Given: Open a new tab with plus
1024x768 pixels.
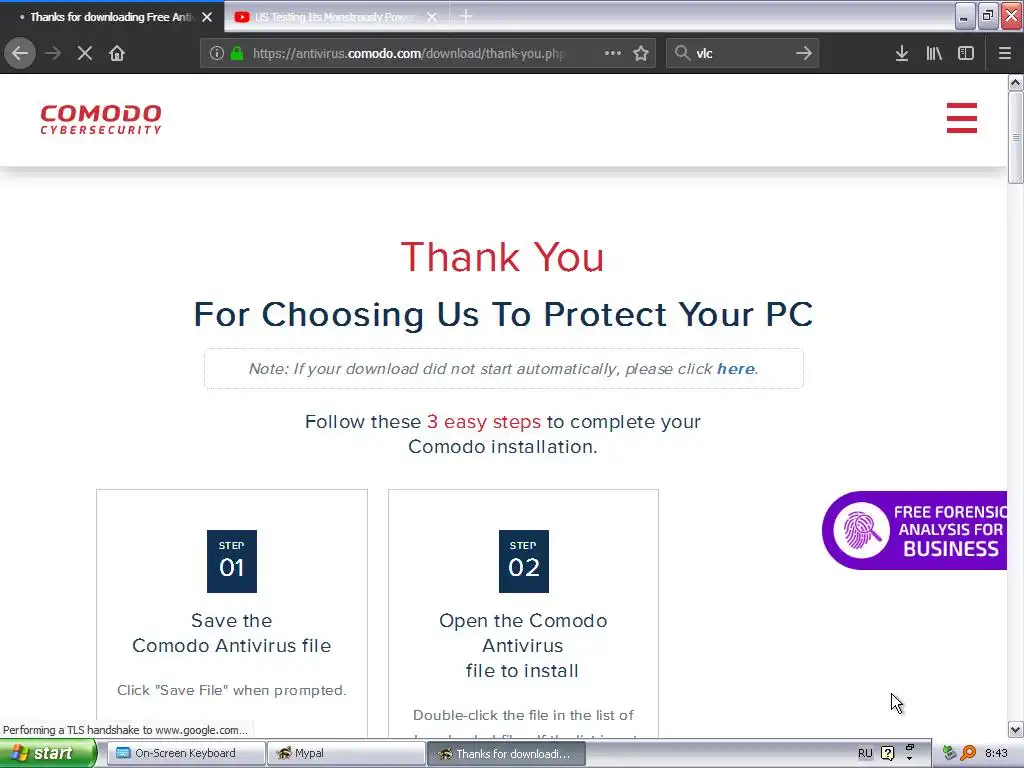Looking at the screenshot, I should tap(466, 16).
